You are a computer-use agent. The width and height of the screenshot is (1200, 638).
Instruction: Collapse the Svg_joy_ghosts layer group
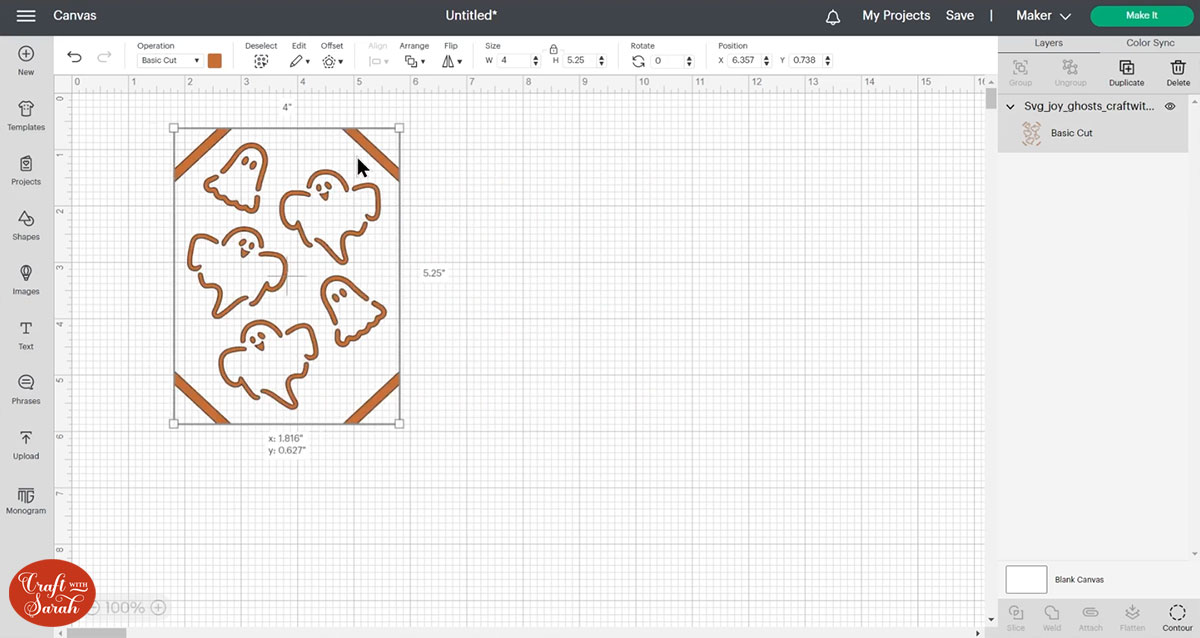(1010, 106)
